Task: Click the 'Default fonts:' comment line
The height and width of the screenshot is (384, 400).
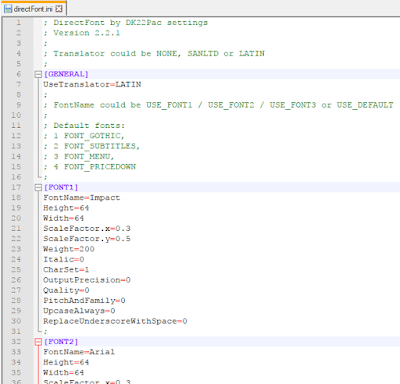Action: [x=84, y=126]
